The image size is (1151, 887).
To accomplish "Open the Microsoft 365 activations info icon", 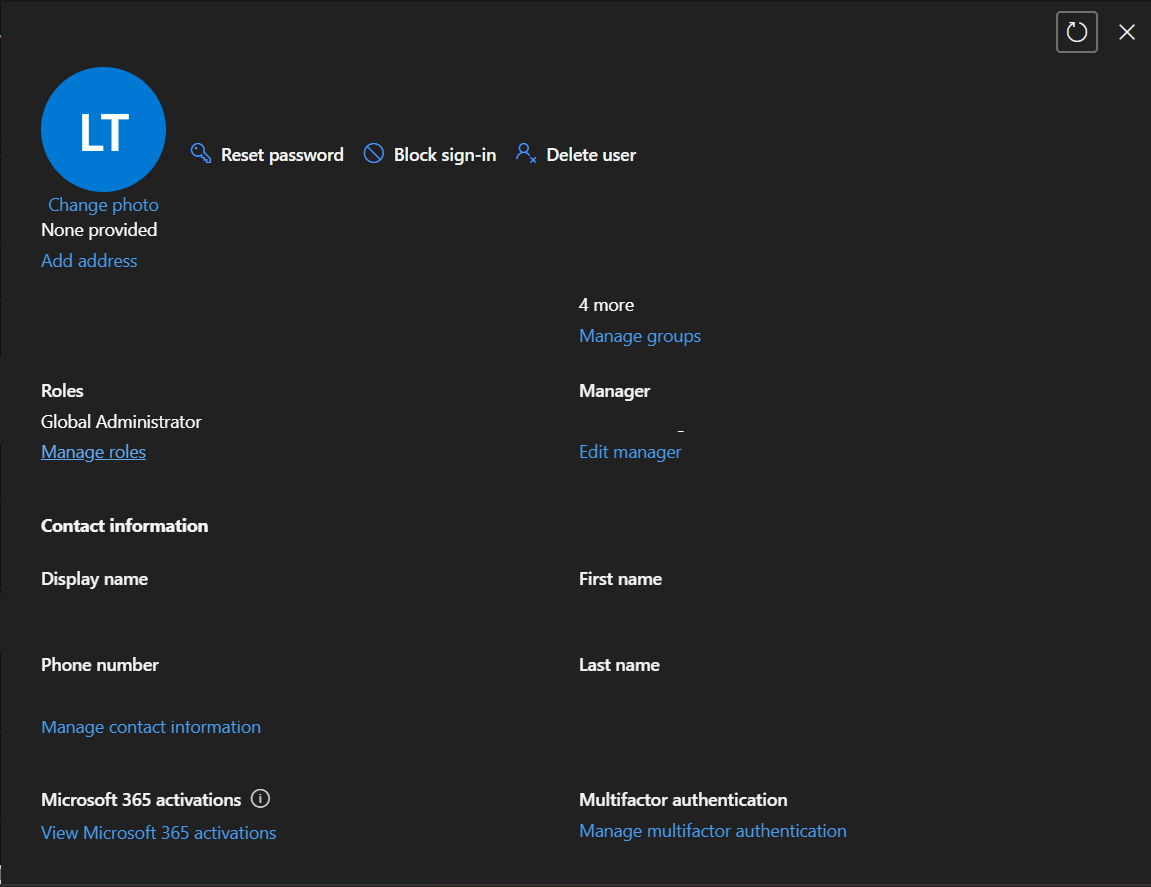I will click(261, 798).
